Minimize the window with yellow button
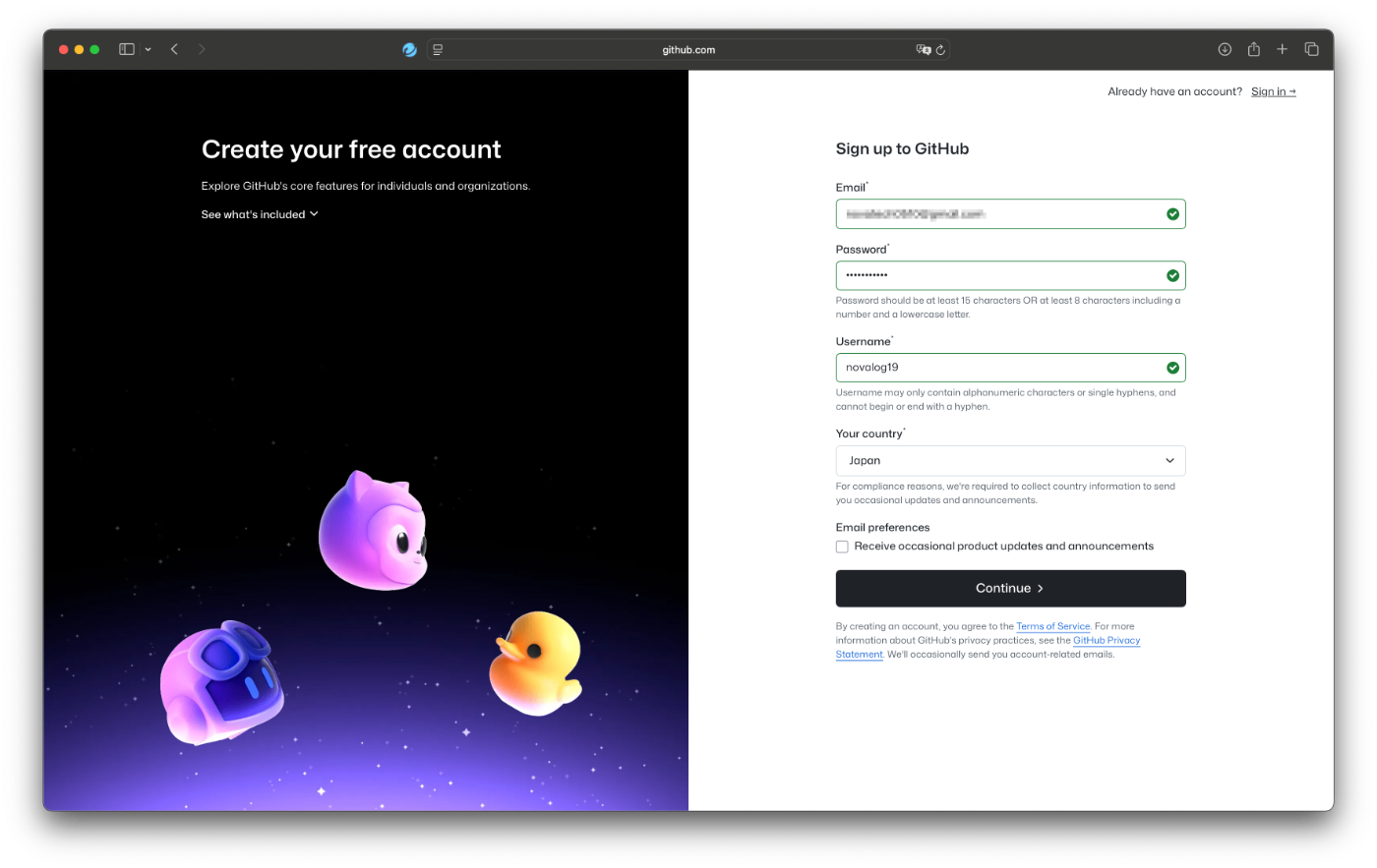This screenshot has height=868, width=1377. 79,49
